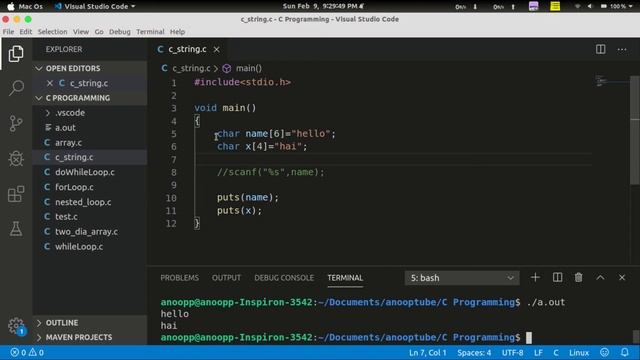Maximize the terminal panel with up chevron

(600, 278)
